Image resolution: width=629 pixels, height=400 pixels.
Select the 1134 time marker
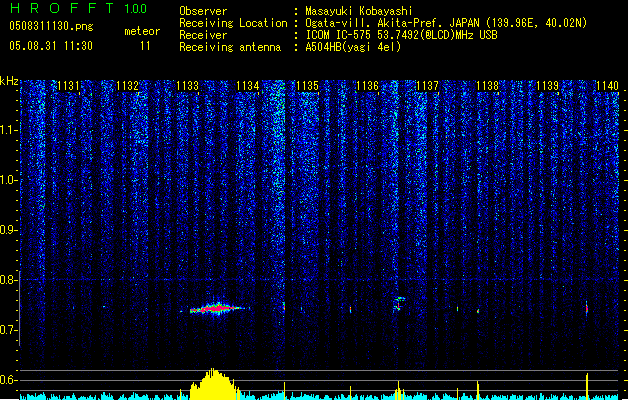pos(248,86)
